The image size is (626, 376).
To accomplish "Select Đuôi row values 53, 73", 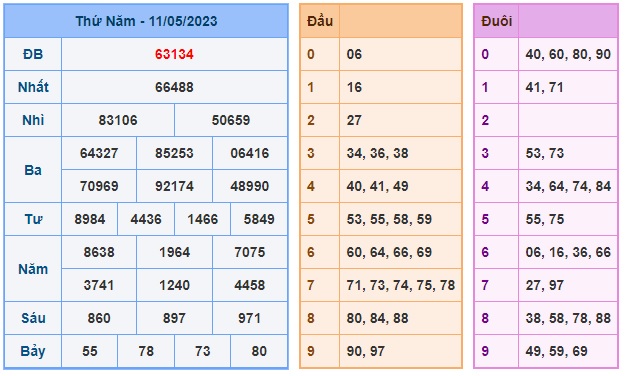I will click(x=545, y=153).
